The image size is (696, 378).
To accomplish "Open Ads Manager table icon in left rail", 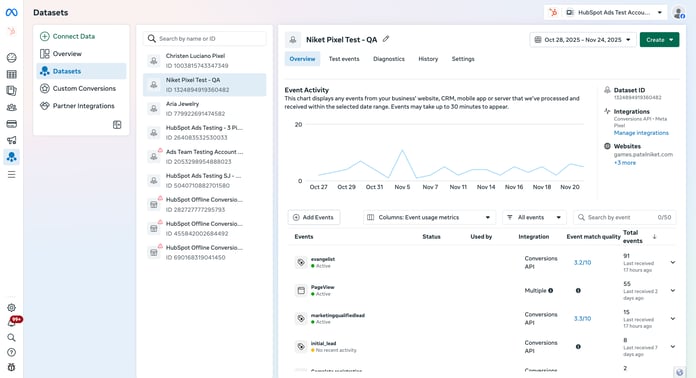I will [12, 74].
